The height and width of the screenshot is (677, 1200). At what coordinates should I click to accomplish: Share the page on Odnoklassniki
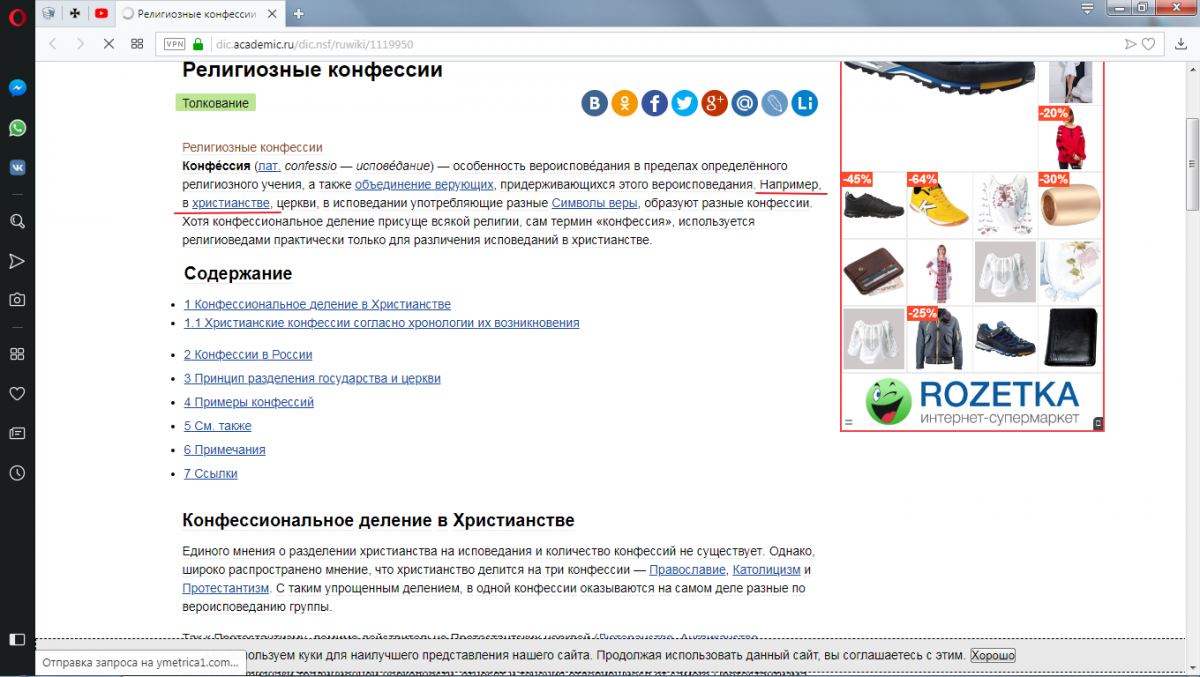tap(625, 103)
